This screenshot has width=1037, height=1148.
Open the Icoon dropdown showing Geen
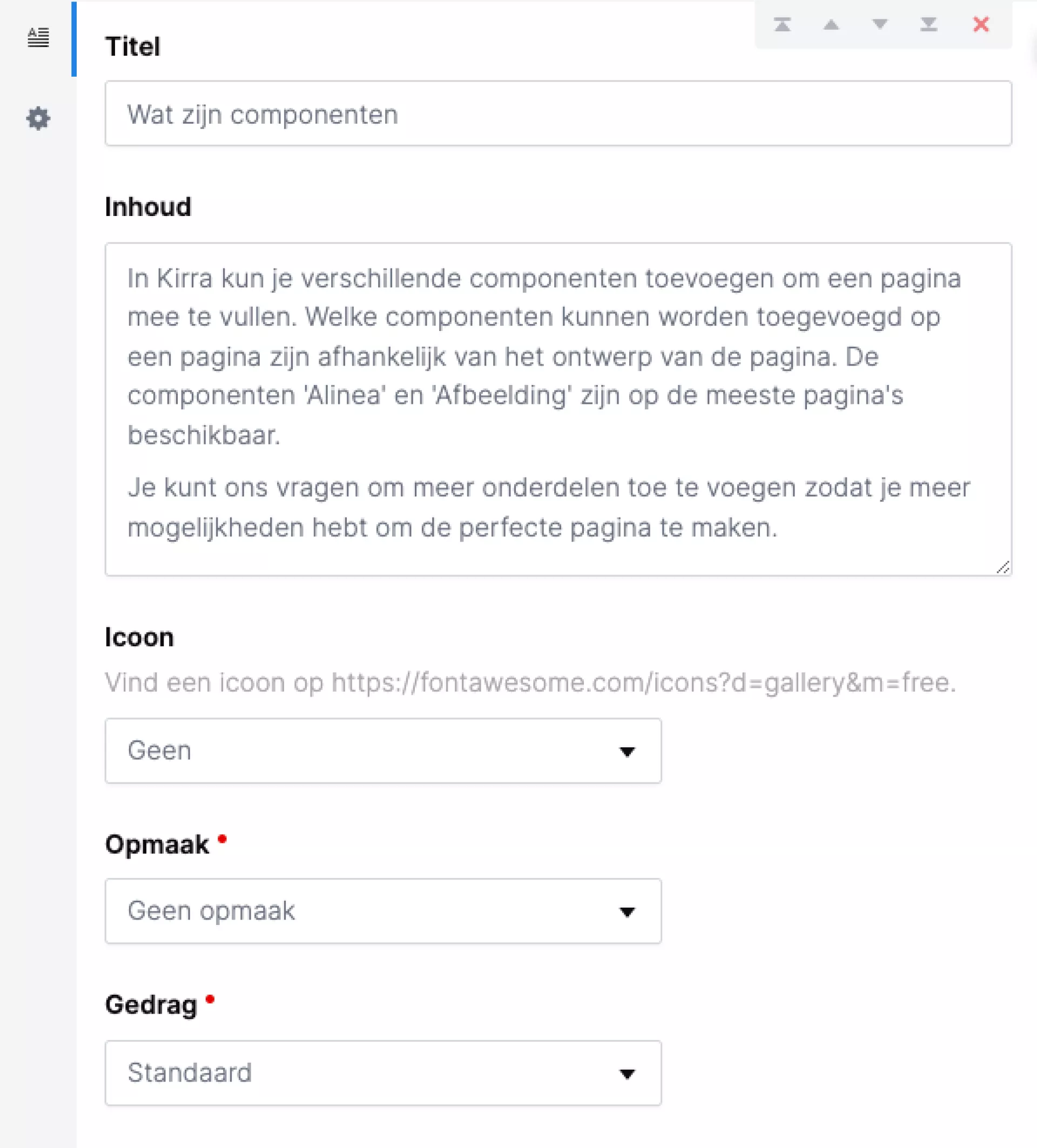pos(383,751)
